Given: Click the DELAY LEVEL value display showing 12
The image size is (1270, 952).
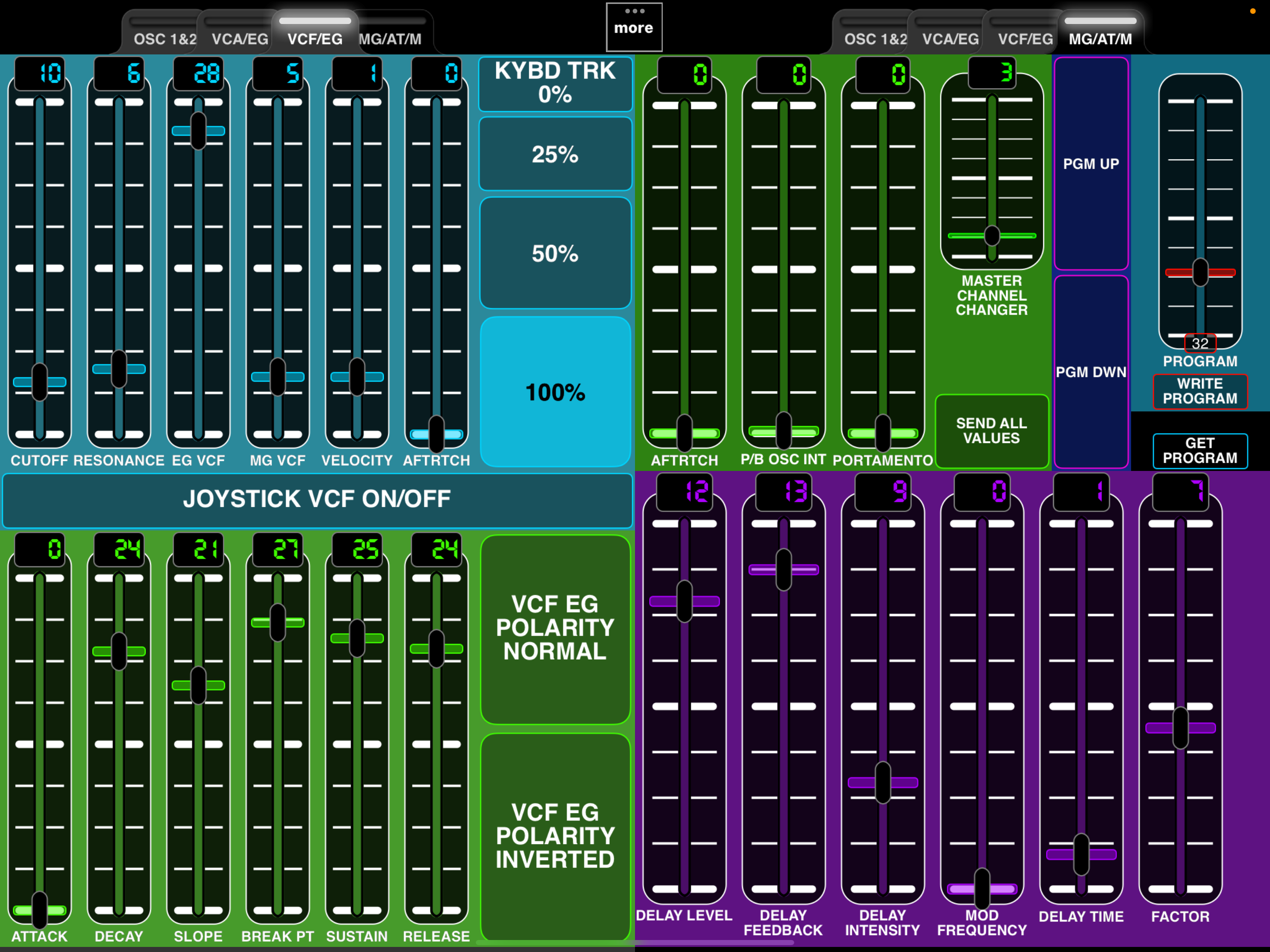Looking at the screenshot, I should pos(684,492).
